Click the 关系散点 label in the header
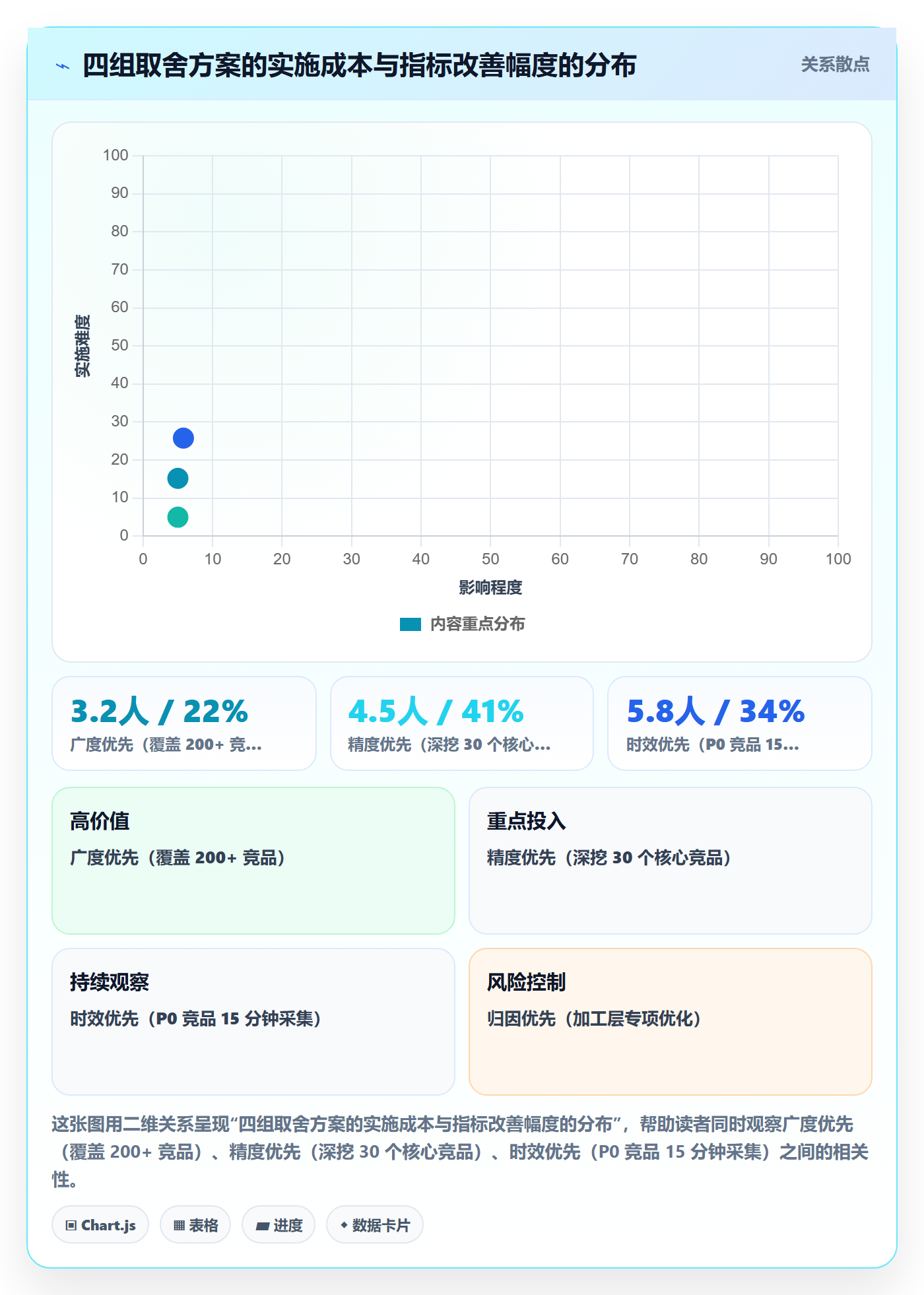This screenshot has height=1295, width=924. point(835,65)
